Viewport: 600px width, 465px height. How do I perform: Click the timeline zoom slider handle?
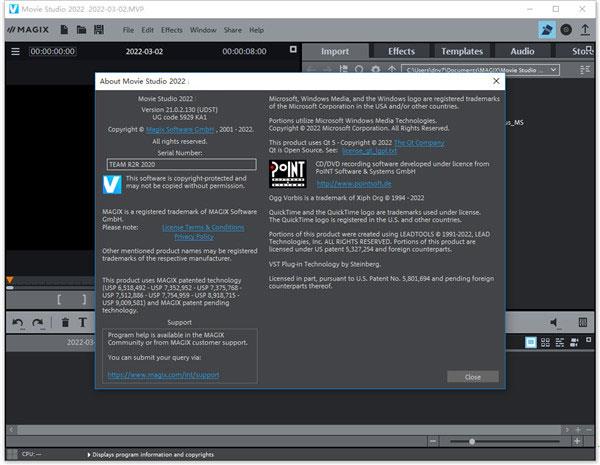(x=472, y=442)
